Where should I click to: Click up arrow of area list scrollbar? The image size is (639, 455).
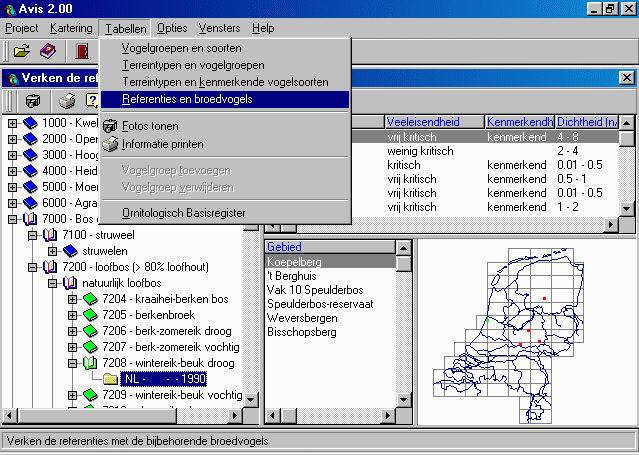(403, 247)
